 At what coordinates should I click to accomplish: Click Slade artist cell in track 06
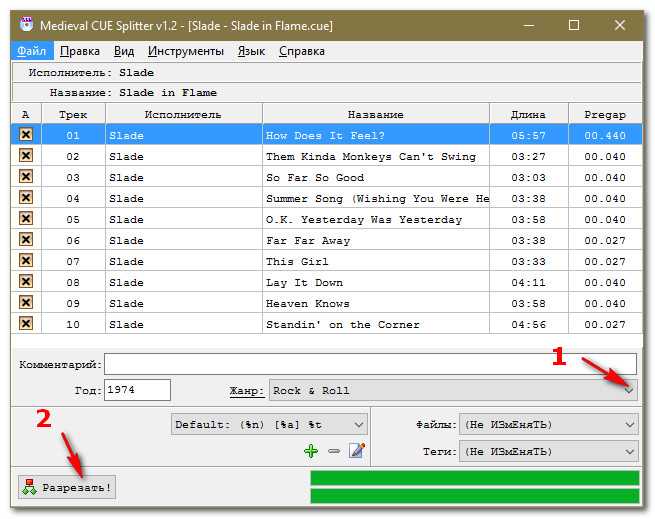(x=183, y=240)
